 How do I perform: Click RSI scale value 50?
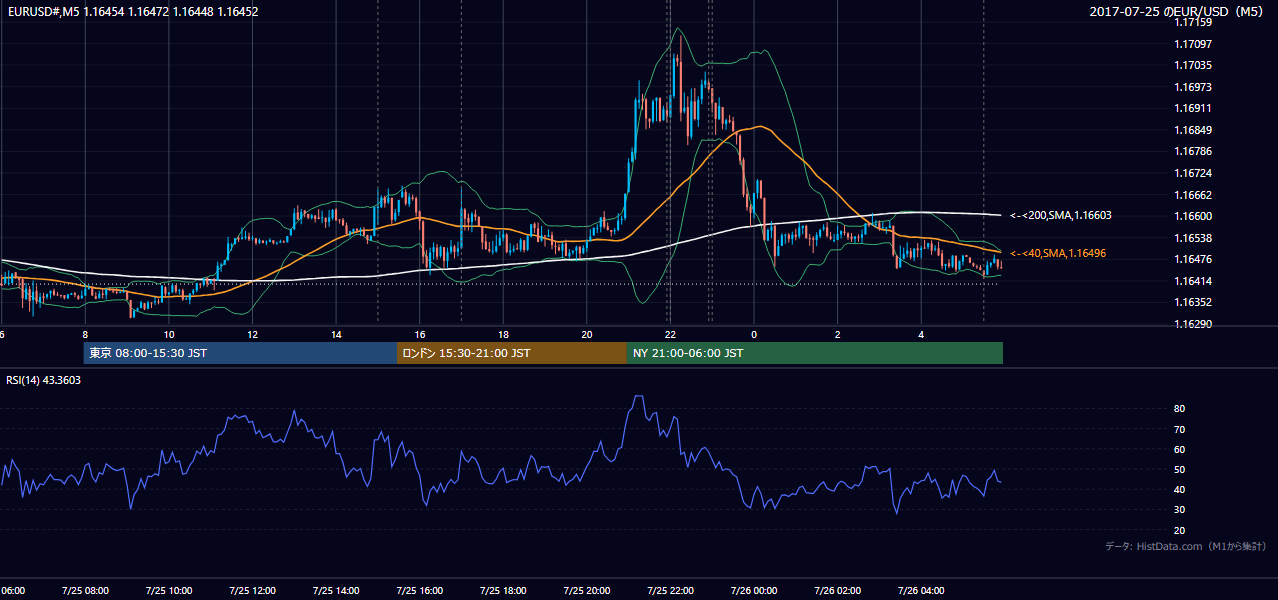point(1180,469)
